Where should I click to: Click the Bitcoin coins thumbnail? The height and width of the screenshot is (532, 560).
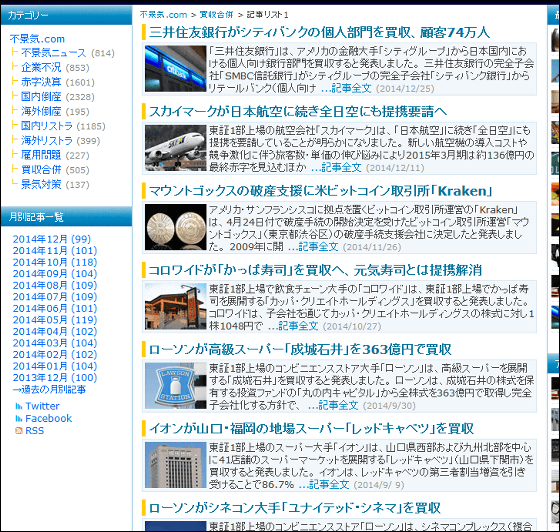coord(175,227)
